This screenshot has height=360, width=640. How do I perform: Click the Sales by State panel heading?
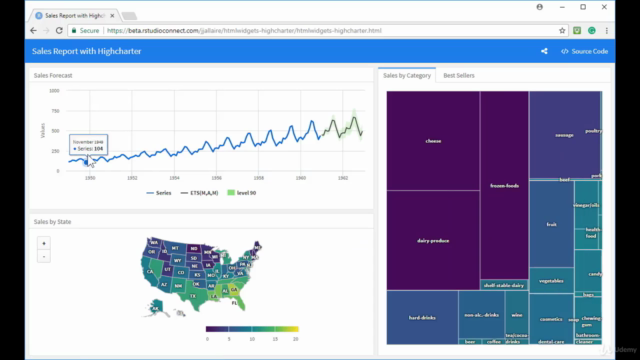(x=52, y=222)
